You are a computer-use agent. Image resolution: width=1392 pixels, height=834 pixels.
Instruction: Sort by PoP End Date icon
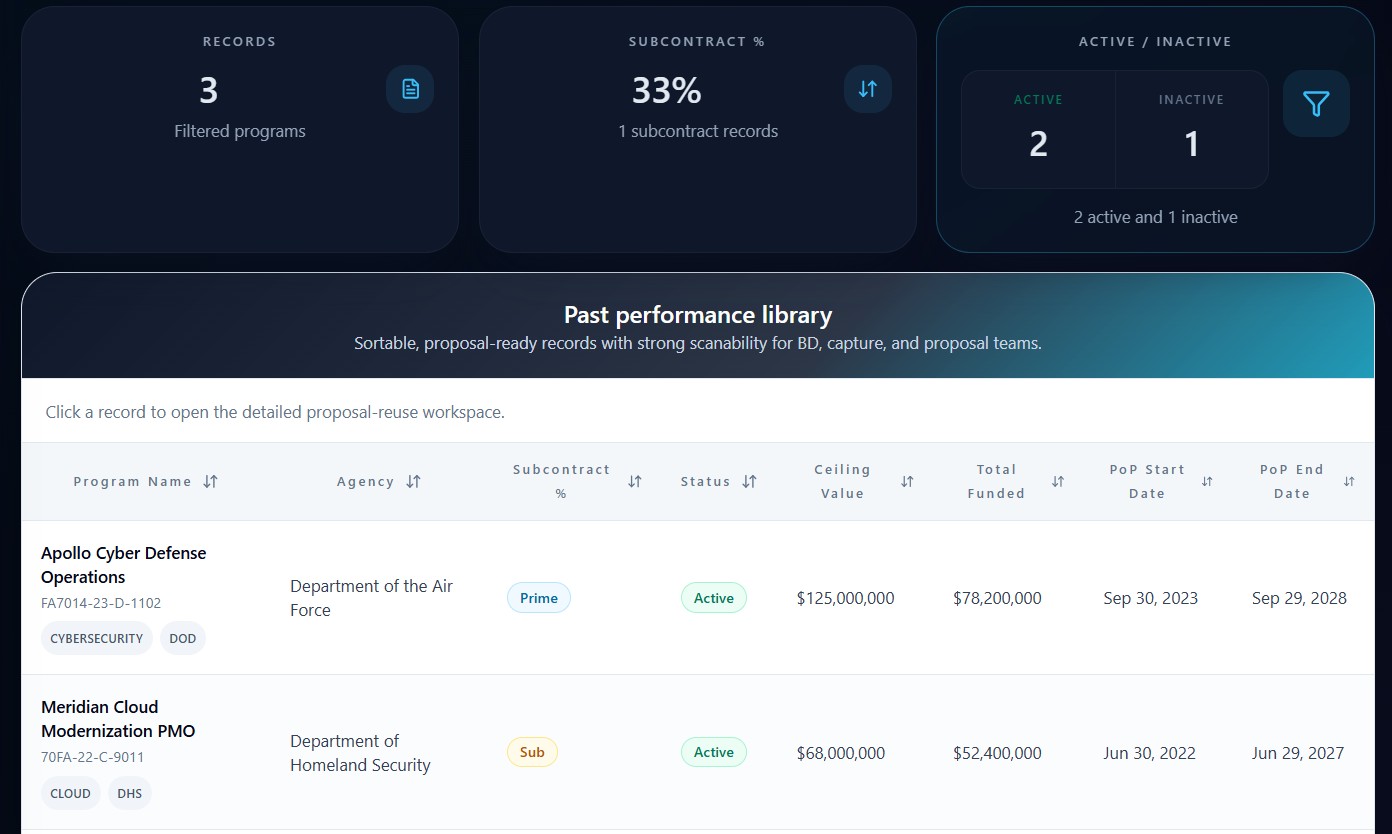(x=1349, y=481)
